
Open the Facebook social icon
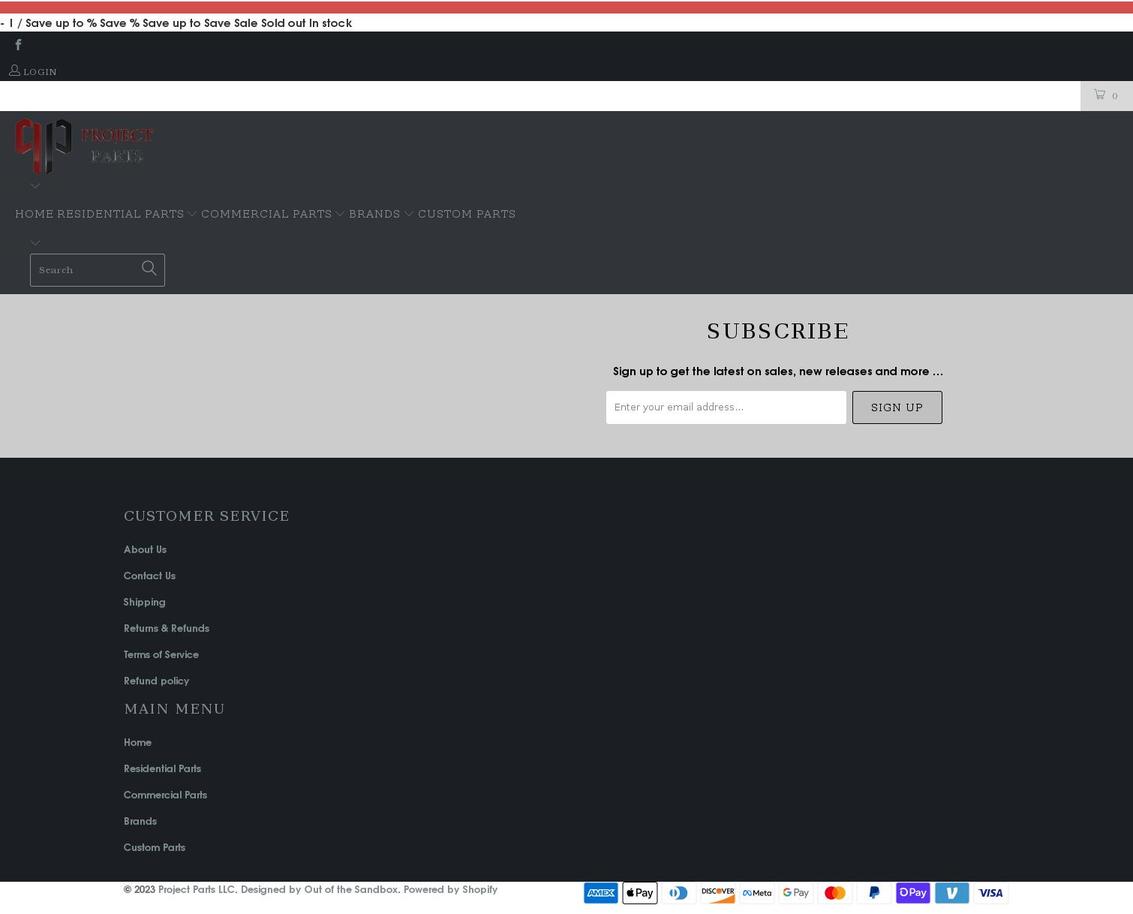point(18,45)
